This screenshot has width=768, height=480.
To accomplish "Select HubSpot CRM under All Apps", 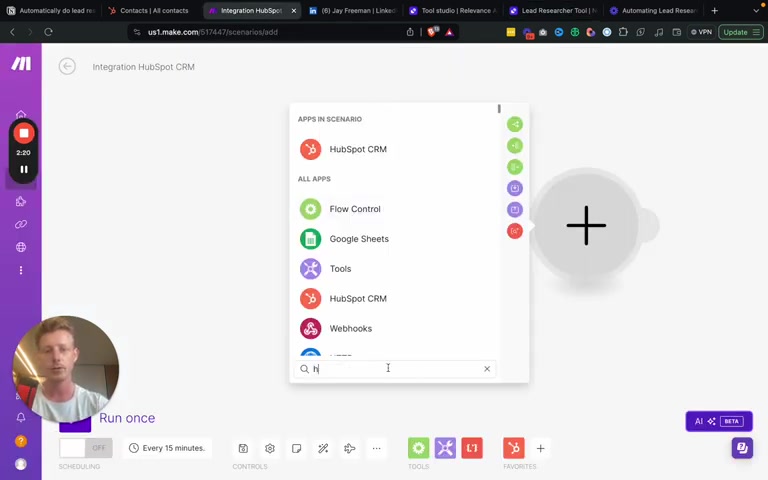I will click(395, 298).
